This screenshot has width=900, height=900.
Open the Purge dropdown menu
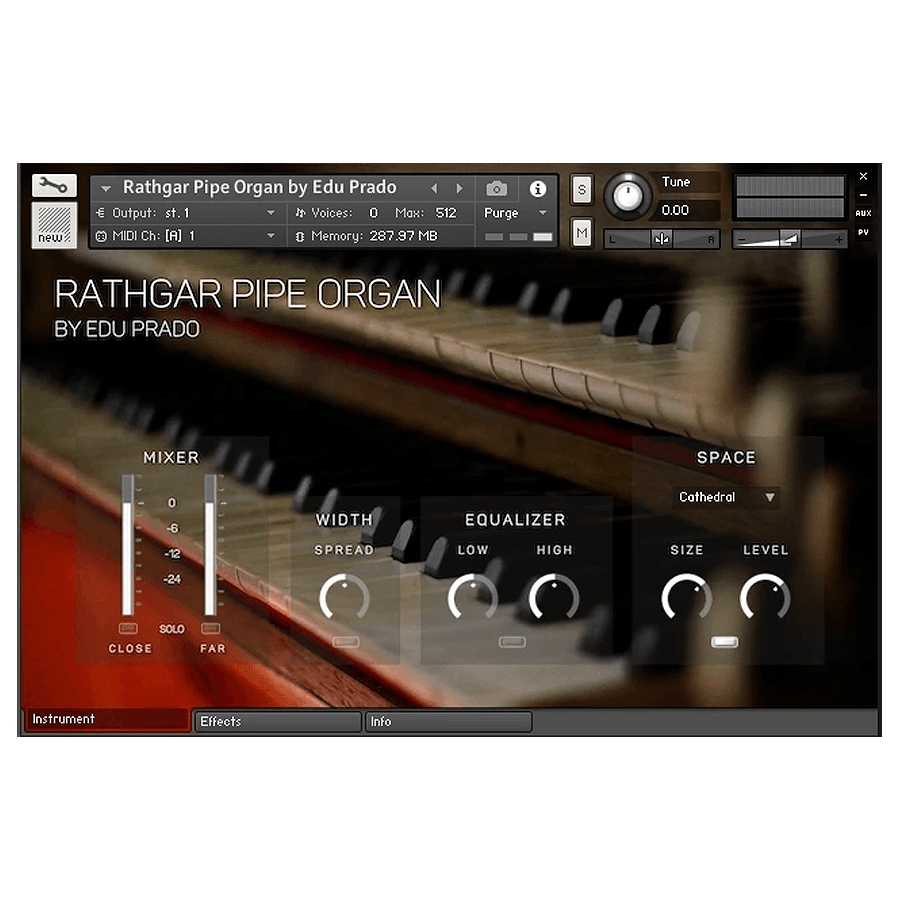[x=515, y=213]
